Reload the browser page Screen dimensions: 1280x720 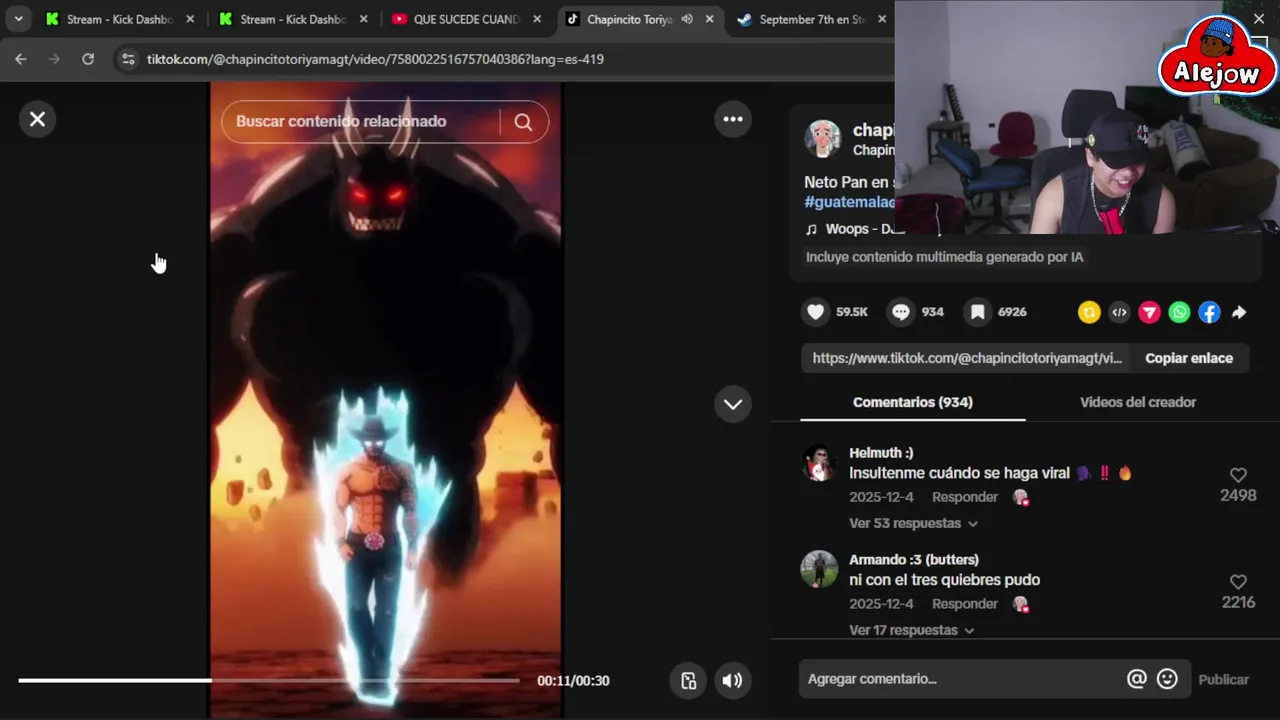pos(88,59)
